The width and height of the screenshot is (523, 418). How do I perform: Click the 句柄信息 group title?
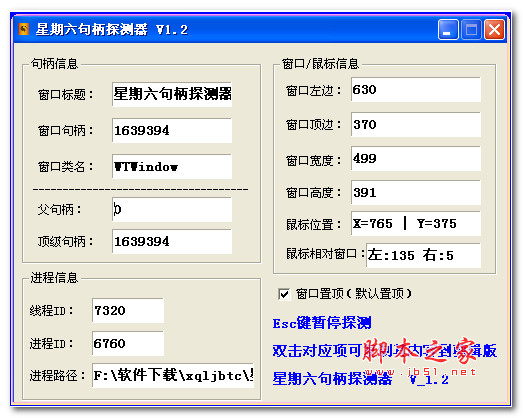click(x=54, y=64)
